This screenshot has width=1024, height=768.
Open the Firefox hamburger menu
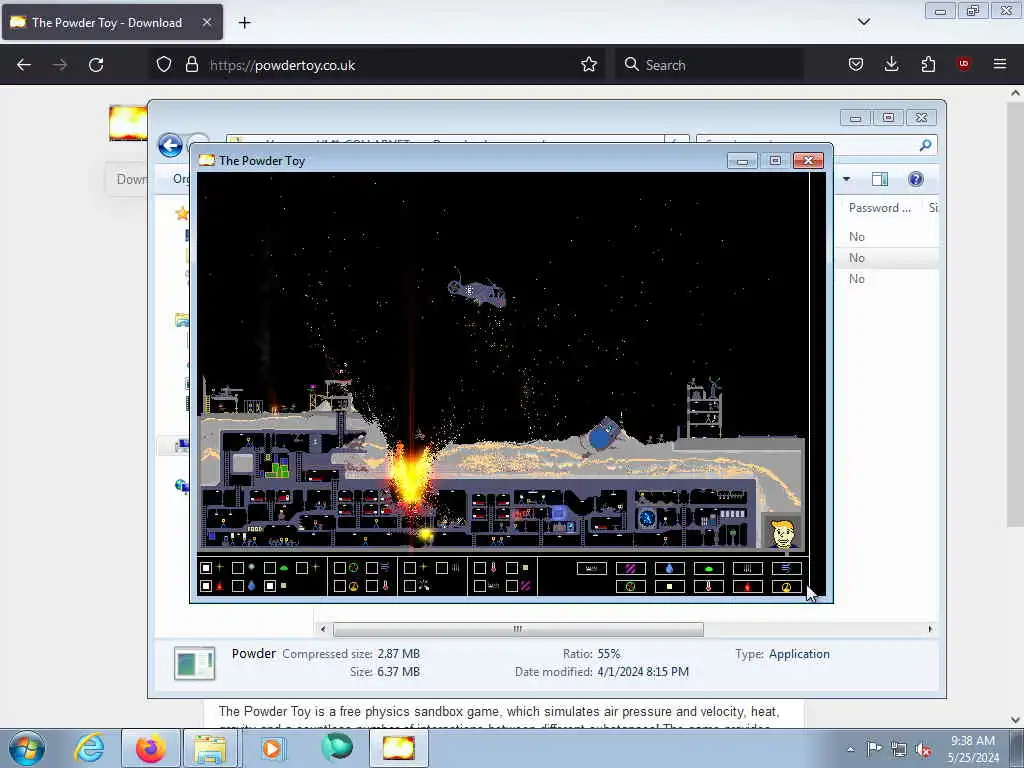(1000, 64)
